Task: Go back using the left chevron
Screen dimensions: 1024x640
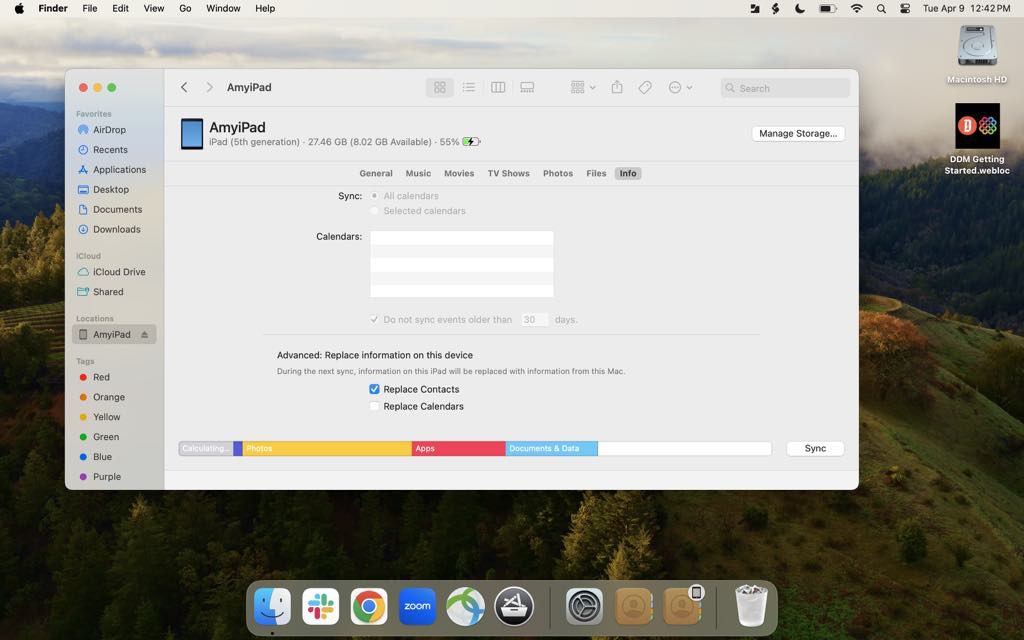Action: (184, 88)
